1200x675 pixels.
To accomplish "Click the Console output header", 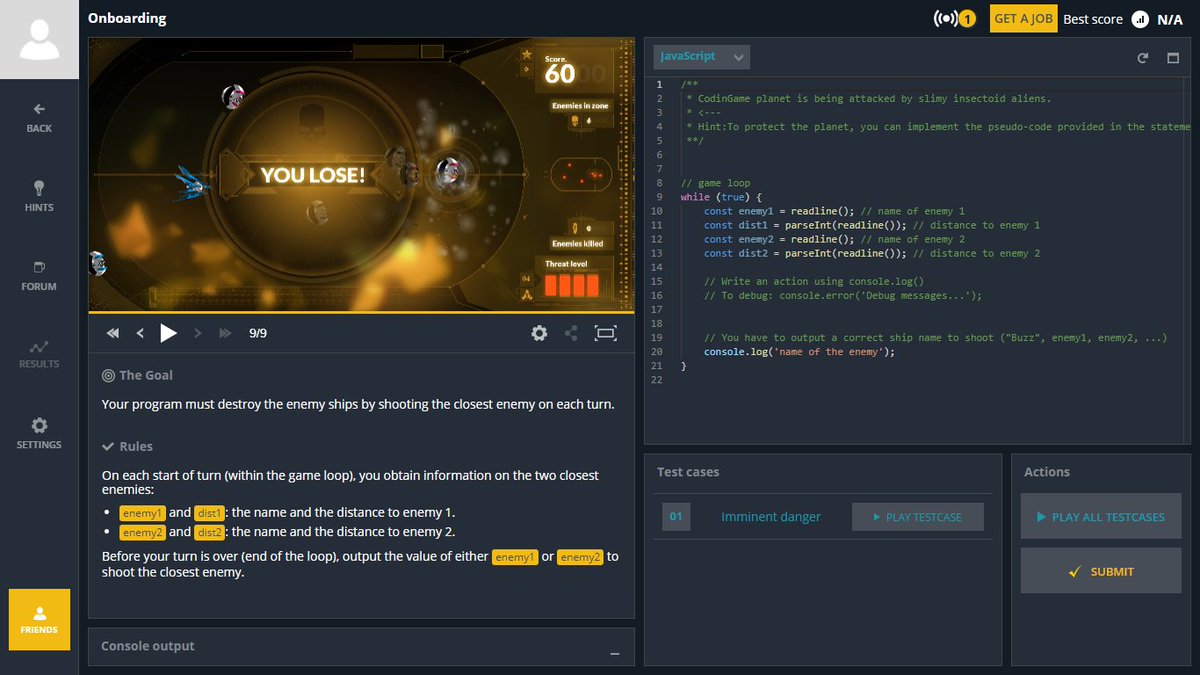I will point(148,646).
